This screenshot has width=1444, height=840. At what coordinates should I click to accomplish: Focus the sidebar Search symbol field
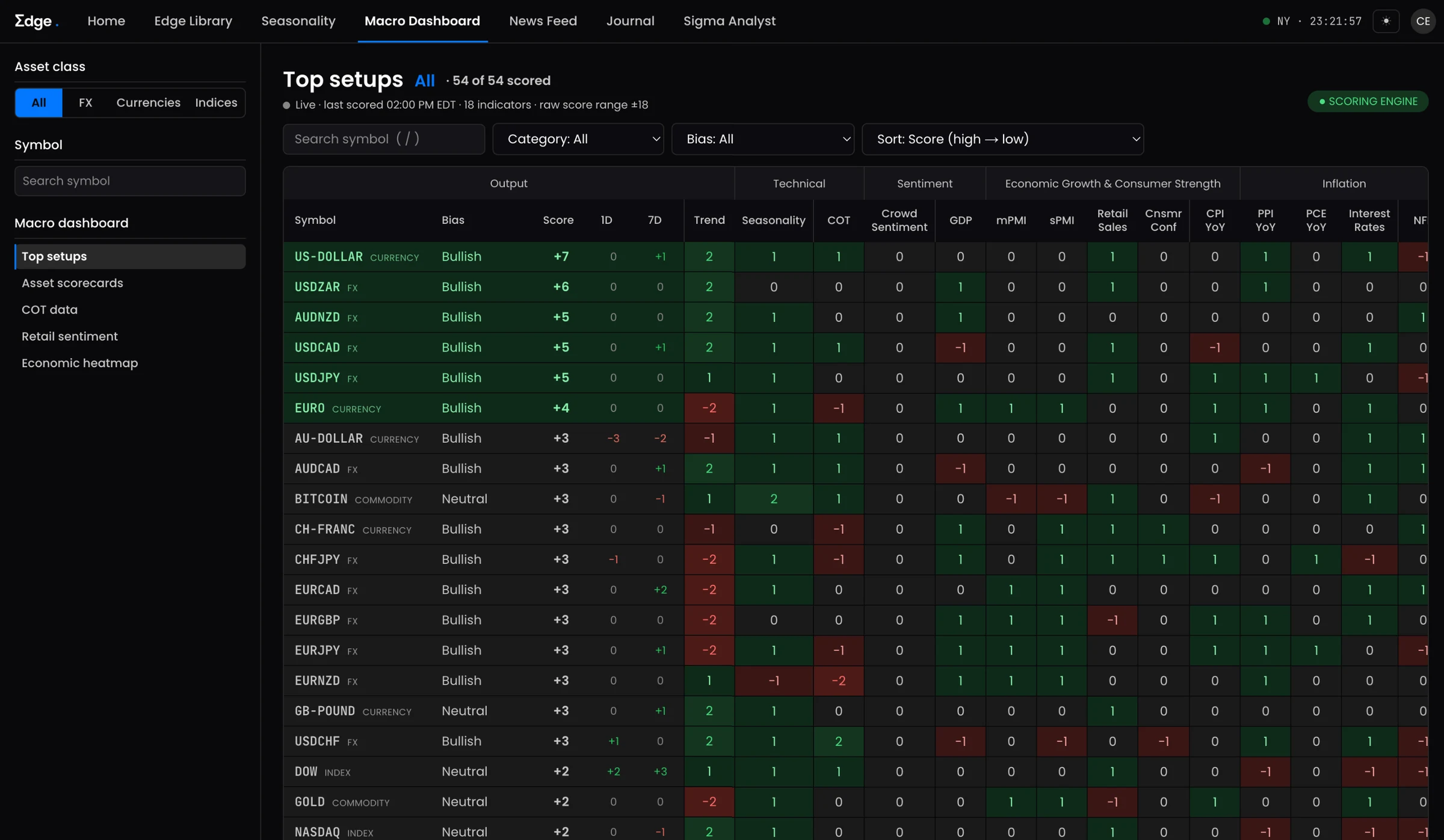click(x=130, y=181)
